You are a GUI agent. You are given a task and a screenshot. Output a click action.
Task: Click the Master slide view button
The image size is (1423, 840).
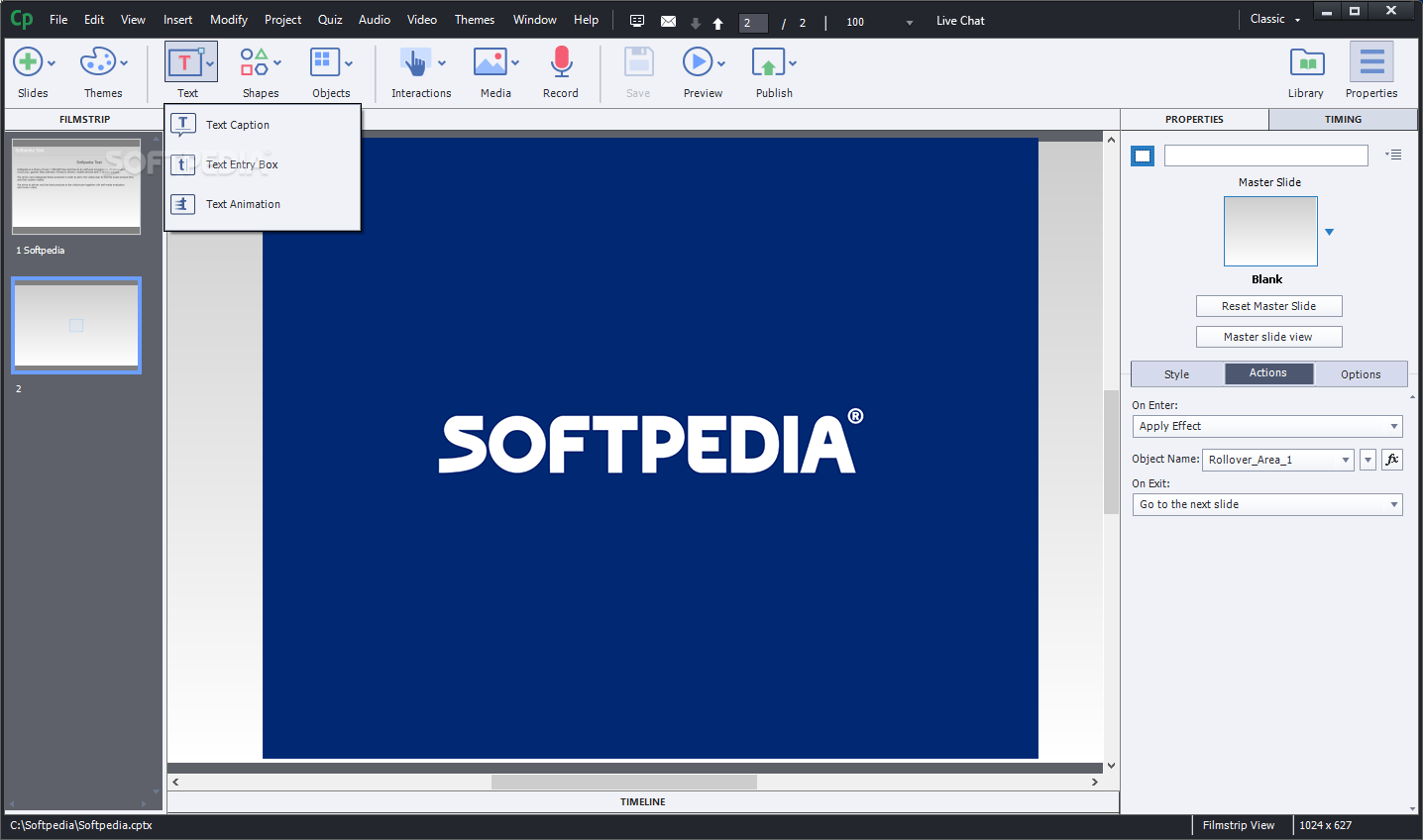[1268, 337]
